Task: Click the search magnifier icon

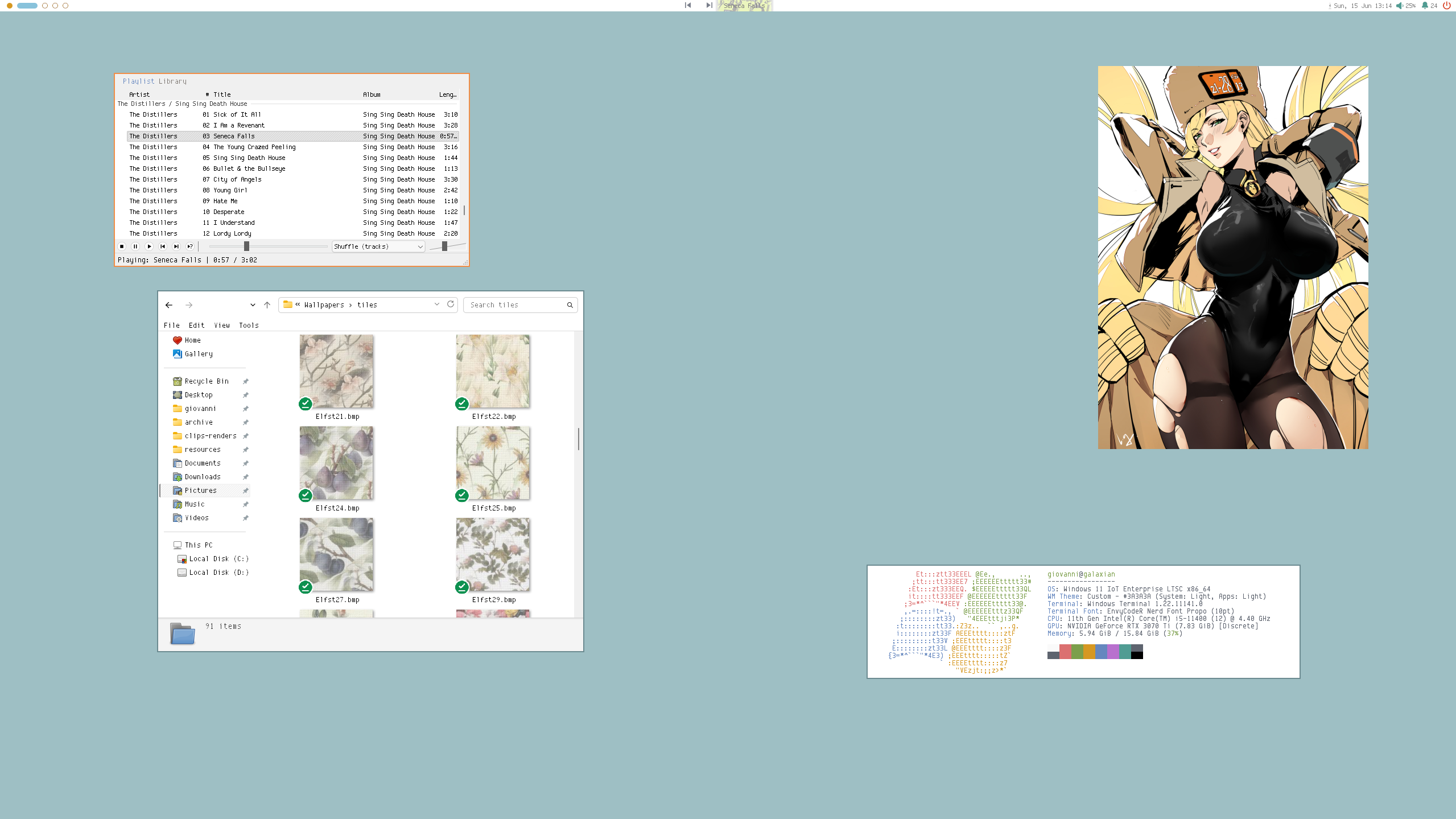Action: pyautogui.click(x=570, y=305)
